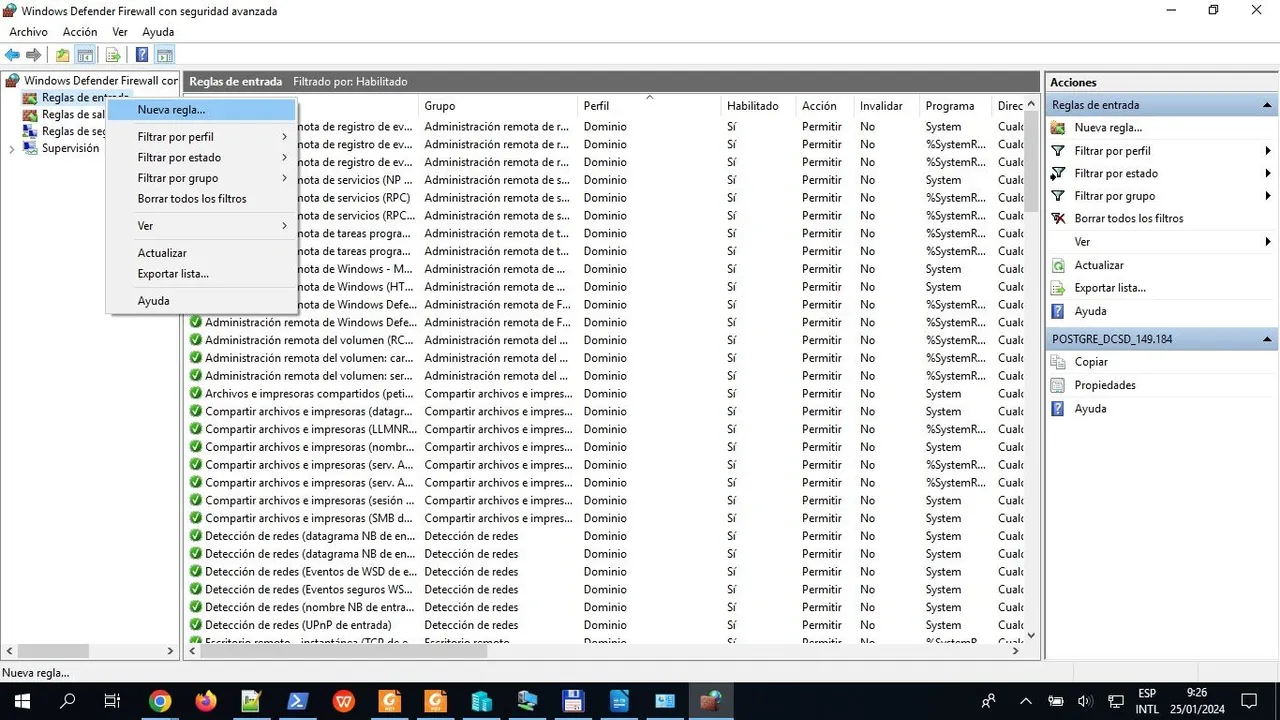Select Reglas de seguridad de conexión tree node
The width and height of the screenshot is (1280, 720).
pos(73,131)
